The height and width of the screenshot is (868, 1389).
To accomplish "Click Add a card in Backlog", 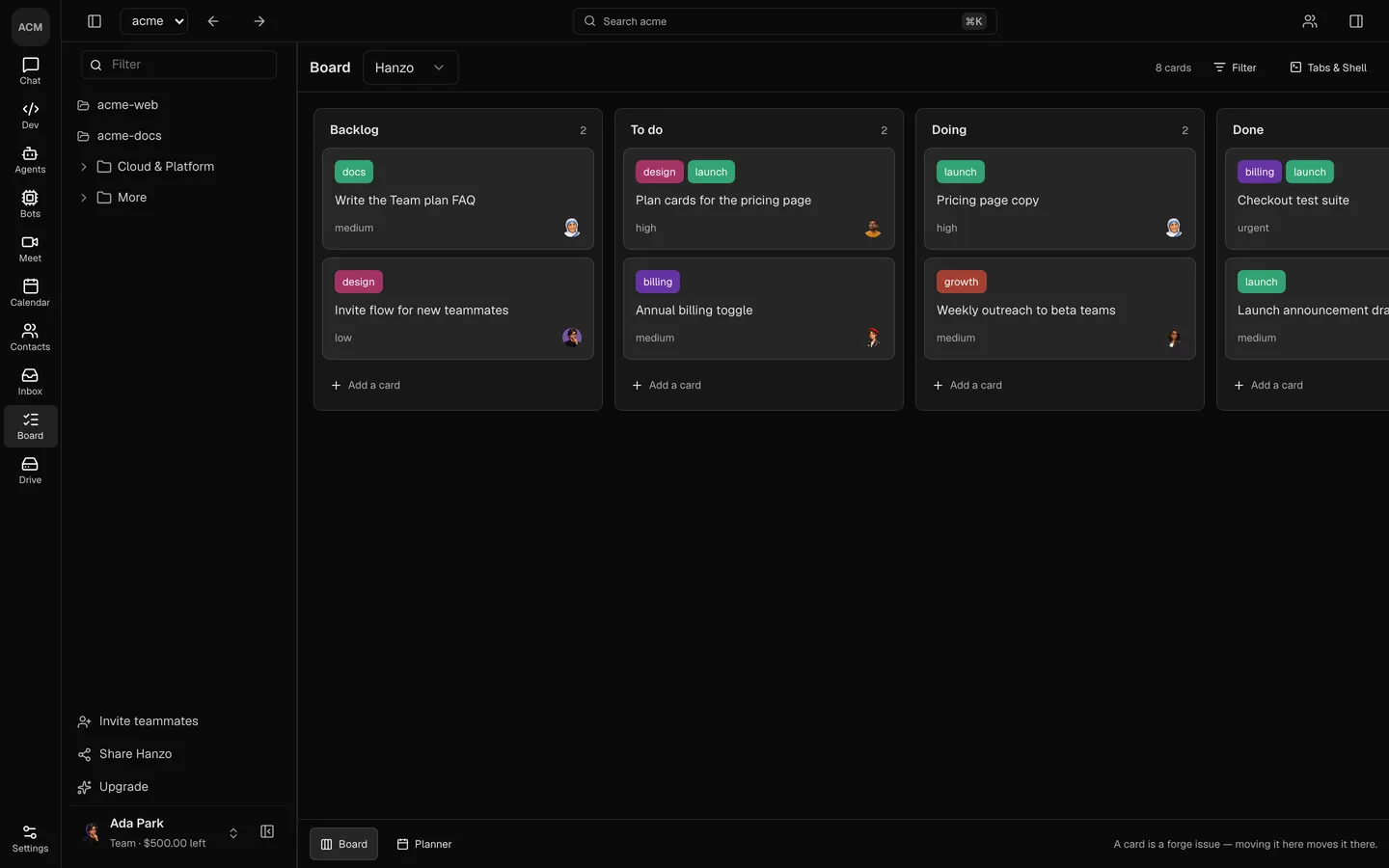I will click(x=366, y=385).
